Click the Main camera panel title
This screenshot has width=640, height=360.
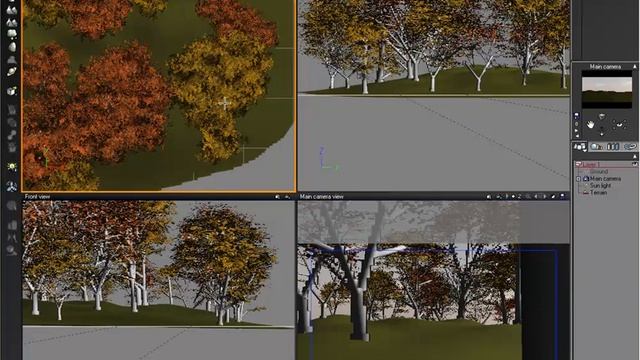click(605, 67)
